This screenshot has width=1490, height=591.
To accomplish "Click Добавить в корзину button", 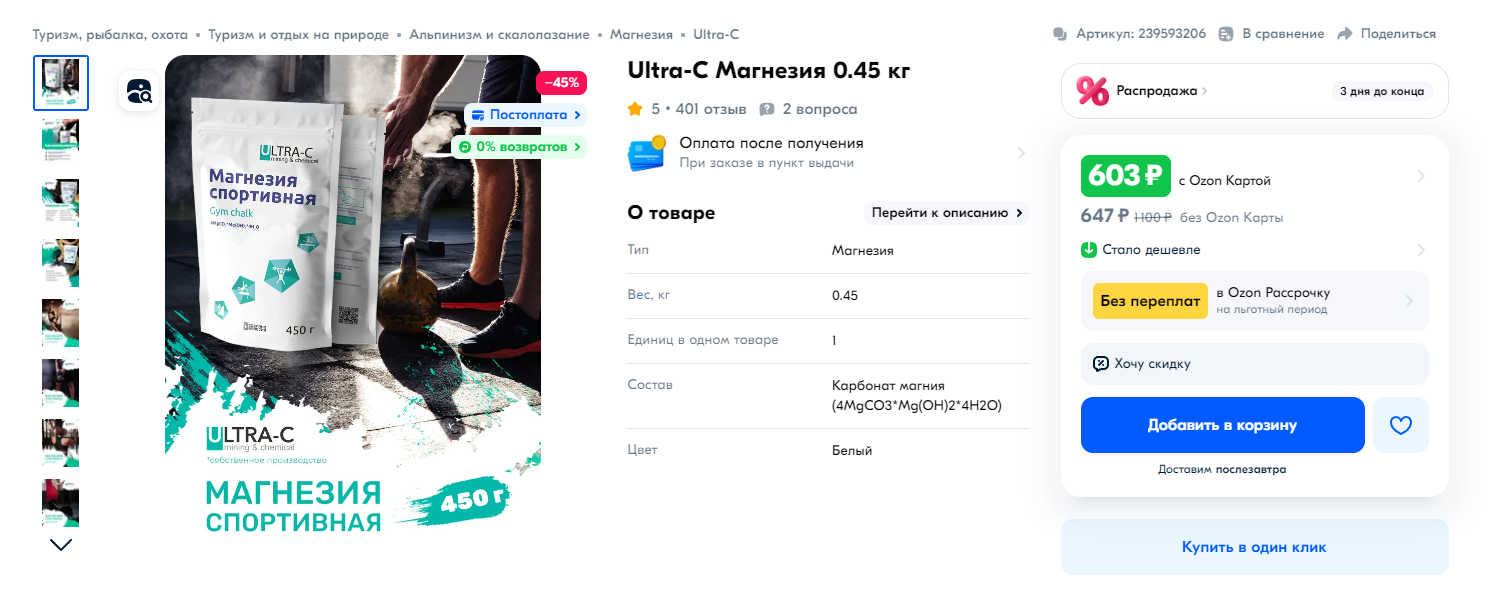I will pos(1222,425).
